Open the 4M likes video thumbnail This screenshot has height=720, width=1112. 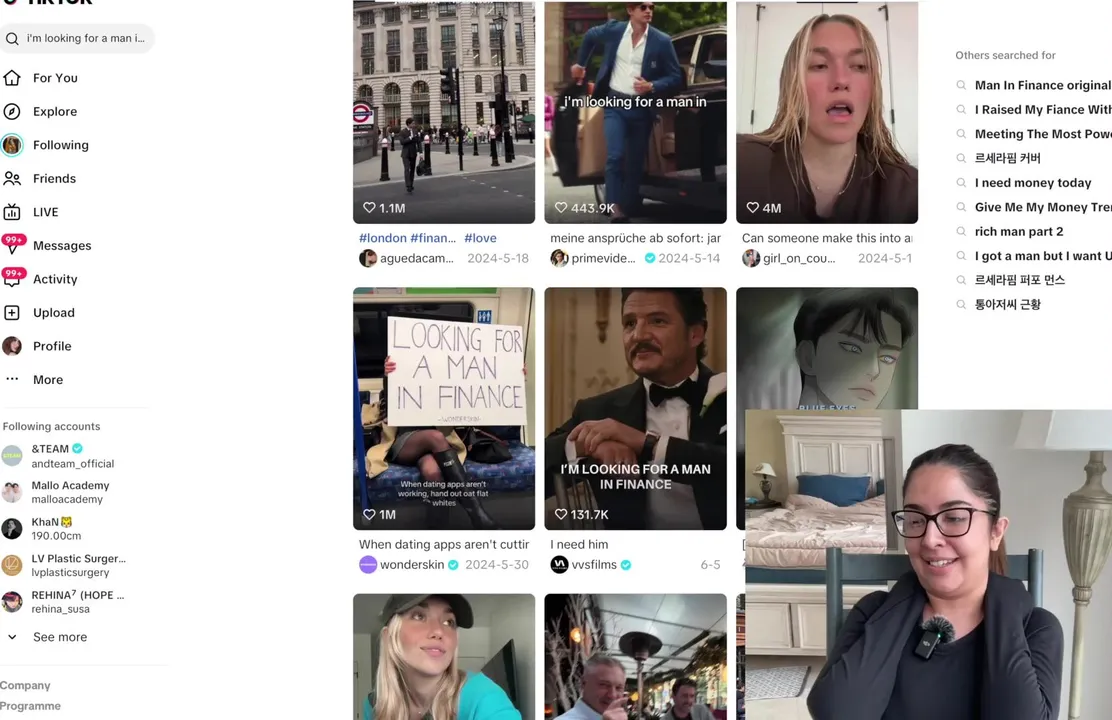[x=827, y=112]
